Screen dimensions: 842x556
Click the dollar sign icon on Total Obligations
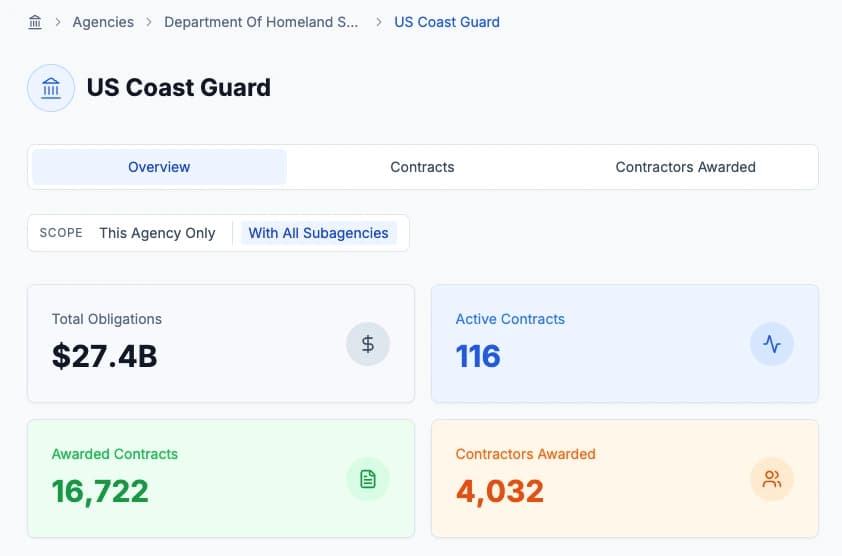pos(368,344)
